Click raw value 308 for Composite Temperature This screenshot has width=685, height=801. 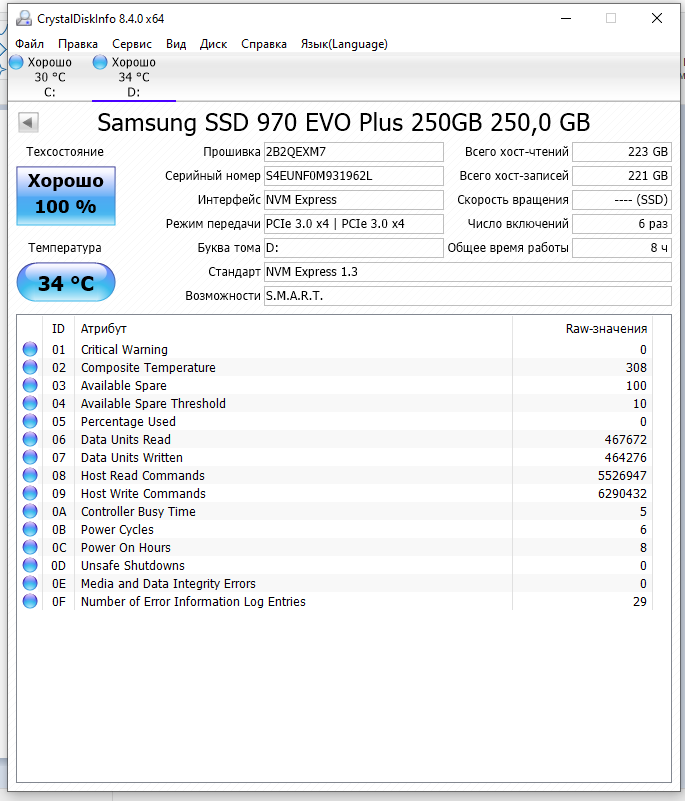(x=636, y=367)
